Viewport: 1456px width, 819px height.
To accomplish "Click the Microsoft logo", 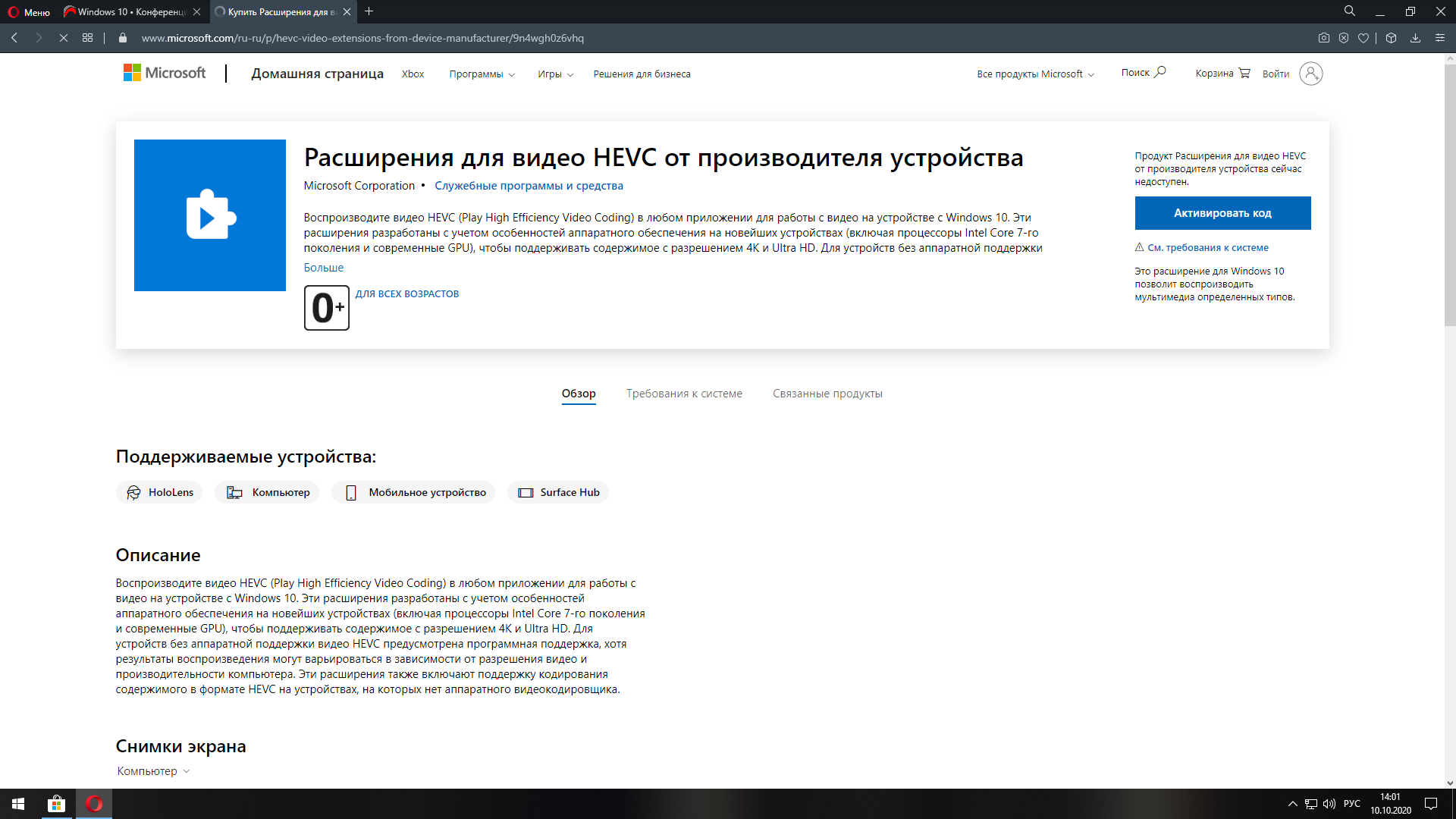I will pos(165,73).
